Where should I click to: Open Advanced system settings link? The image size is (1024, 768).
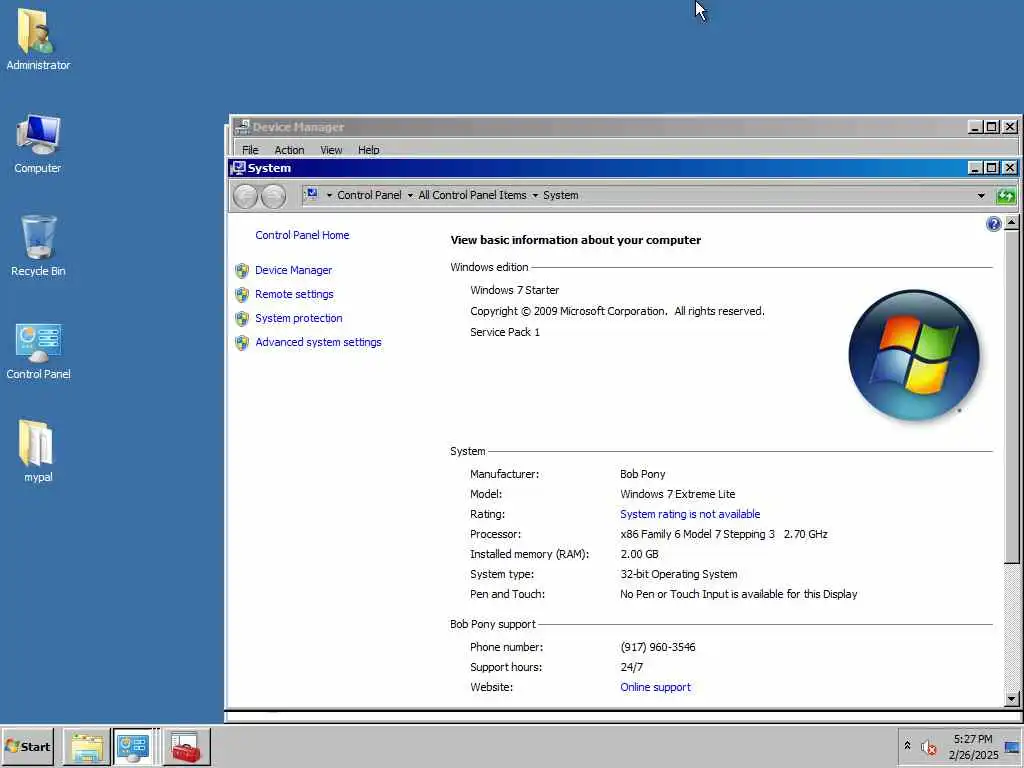[x=318, y=342]
